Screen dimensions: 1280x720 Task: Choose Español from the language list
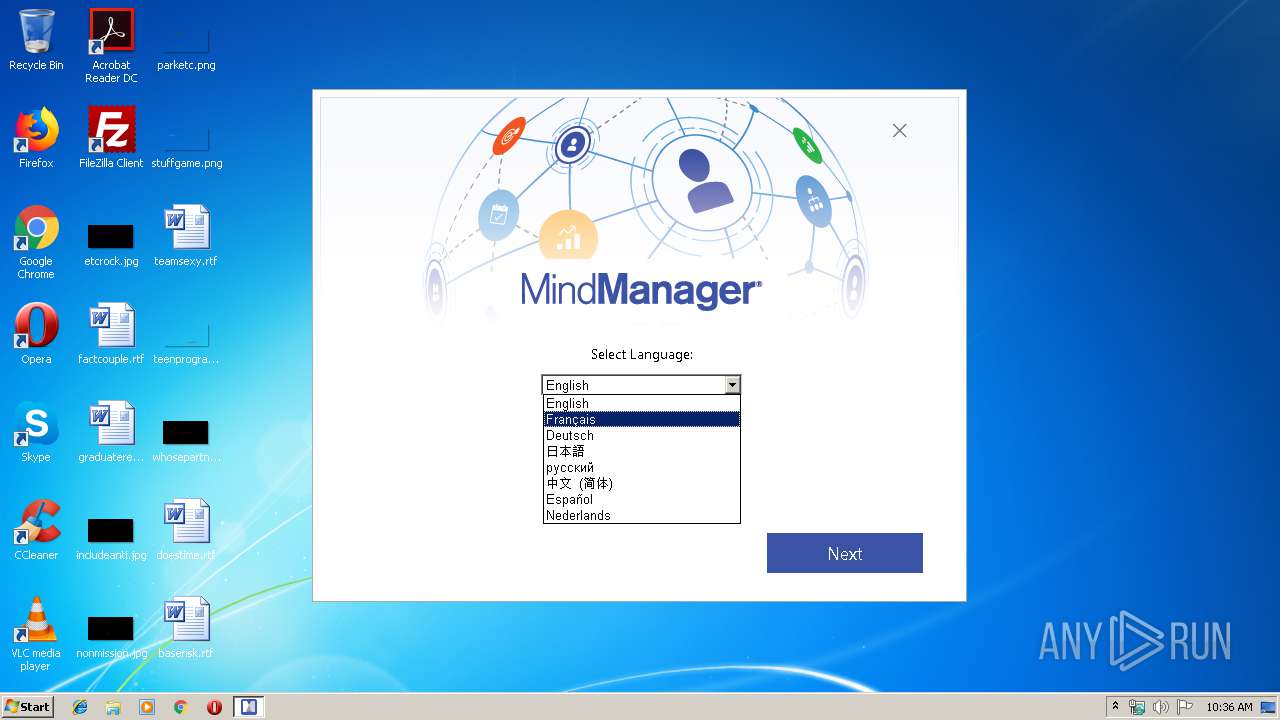641,500
